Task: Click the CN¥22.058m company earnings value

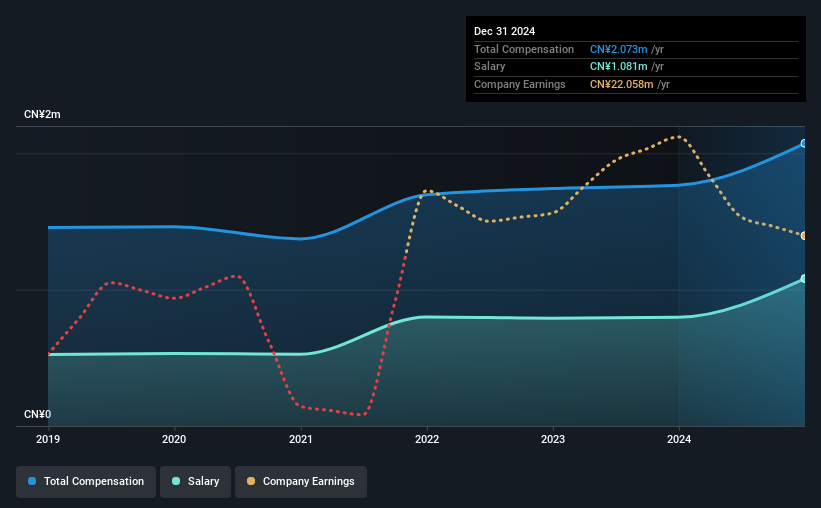Action: [x=622, y=84]
